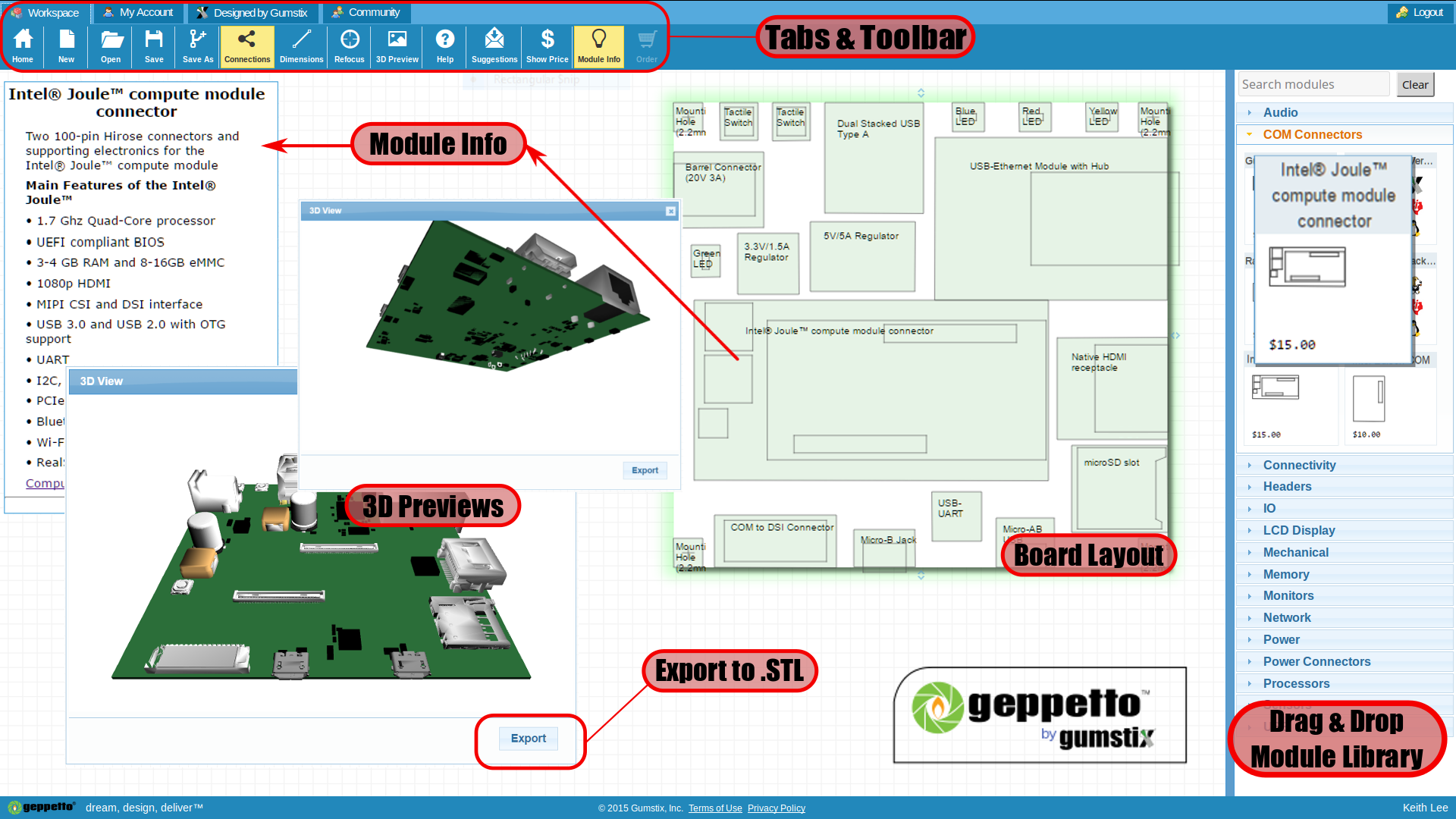Open the Terms of Use link
This screenshot has width=1456, height=819.
(x=715, y=808)
